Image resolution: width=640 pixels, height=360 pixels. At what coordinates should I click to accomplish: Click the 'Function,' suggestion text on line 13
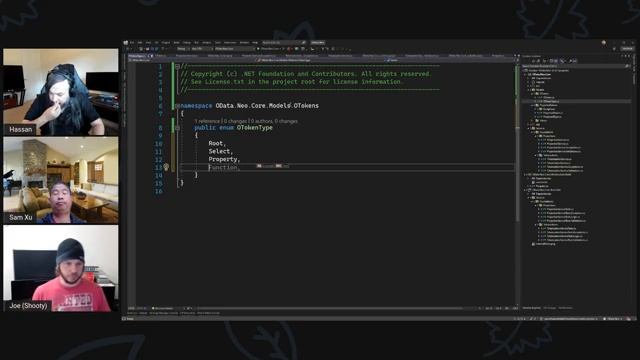click(x=224, y=167)
